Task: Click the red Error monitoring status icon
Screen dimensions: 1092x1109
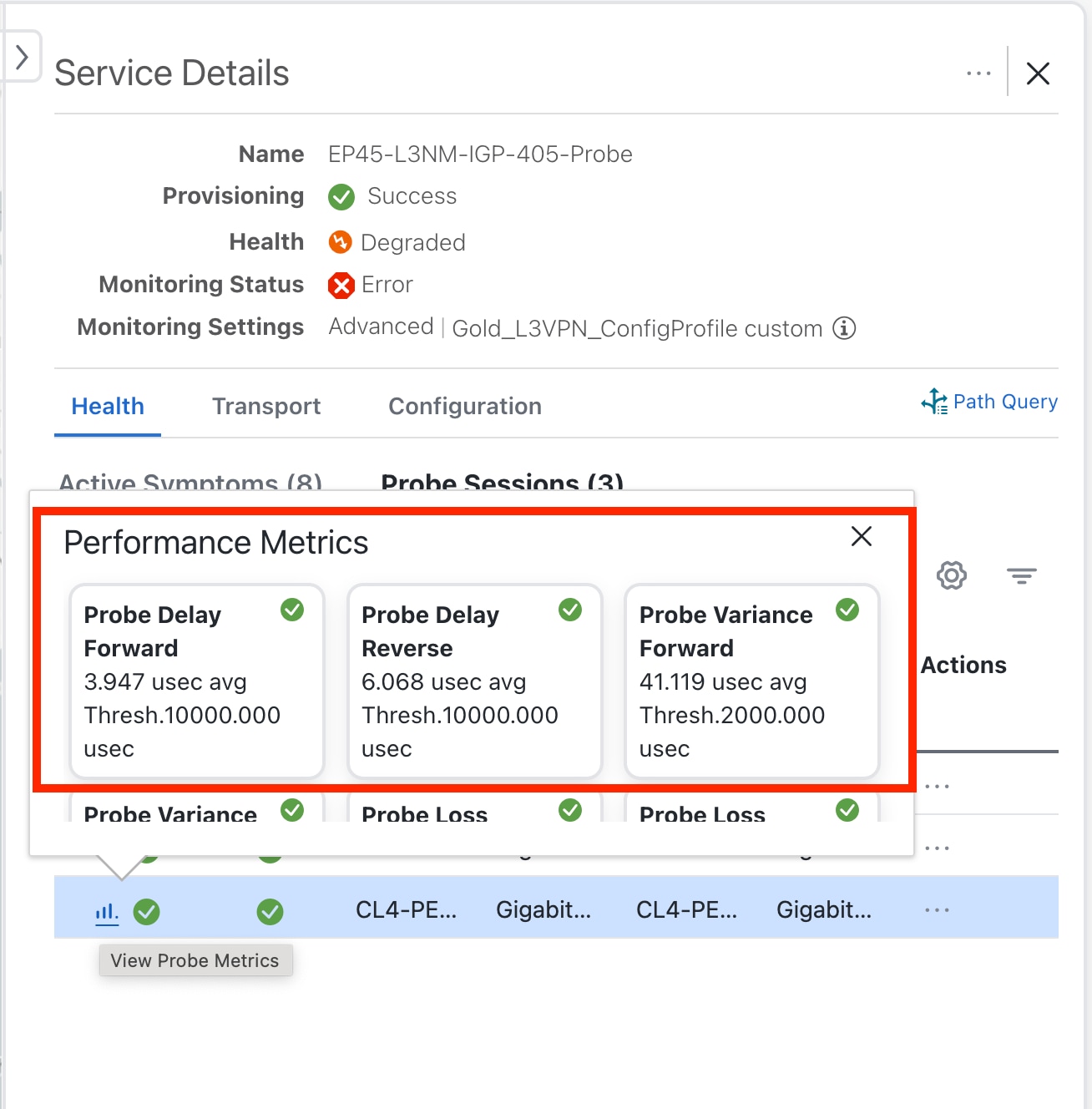Action: tap(341, 285)
